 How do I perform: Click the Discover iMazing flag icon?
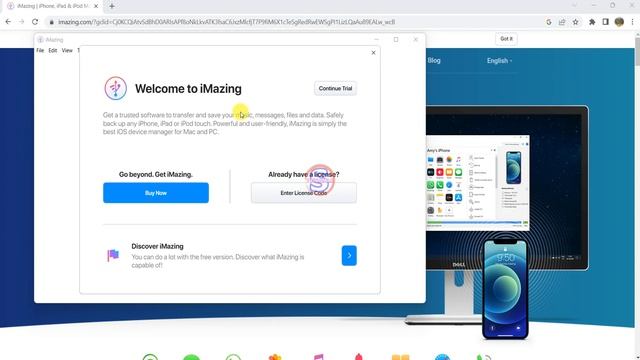(113, 256)
